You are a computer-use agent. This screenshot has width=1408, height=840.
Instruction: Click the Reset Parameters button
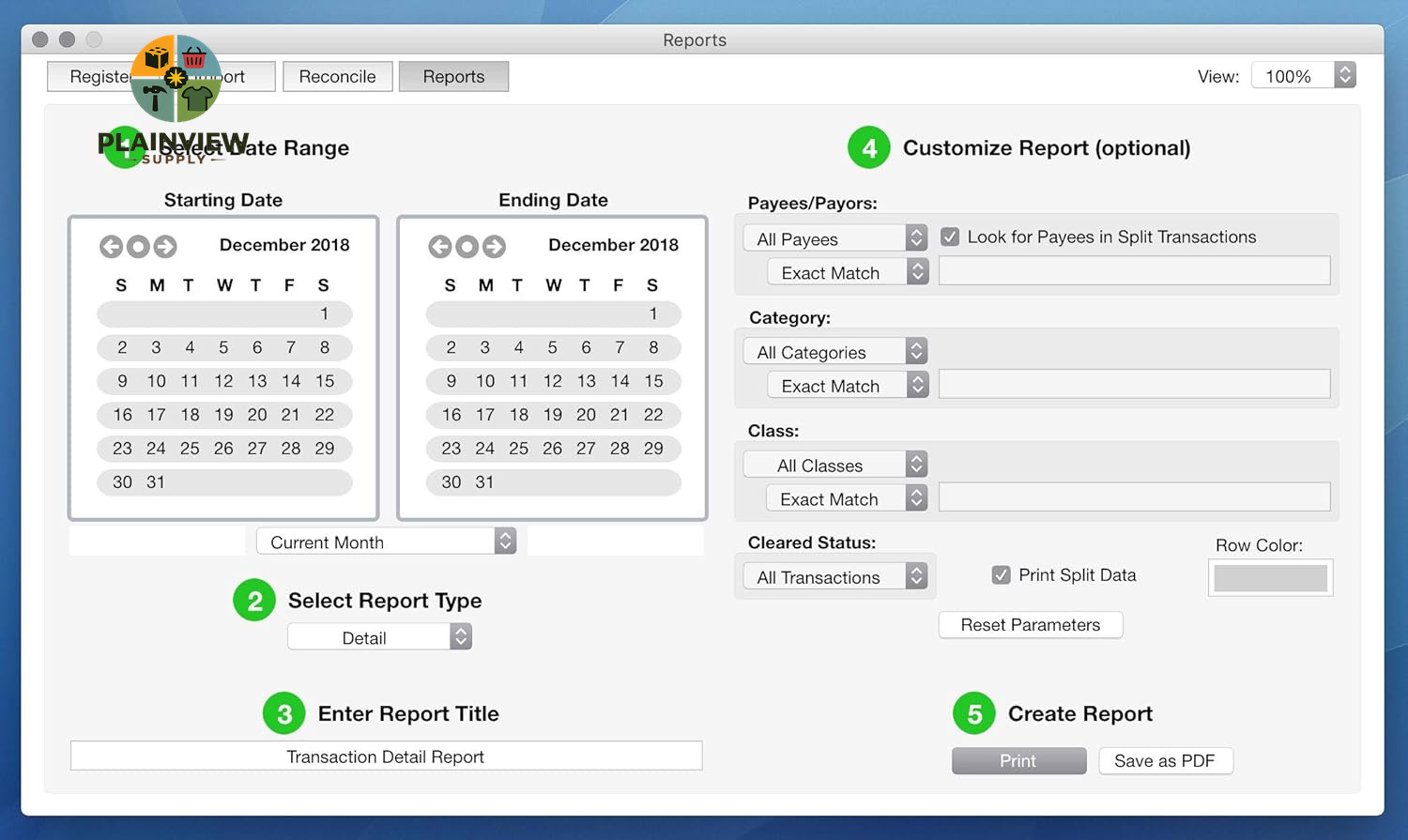pyautogui.click(x=1031, y=624)
